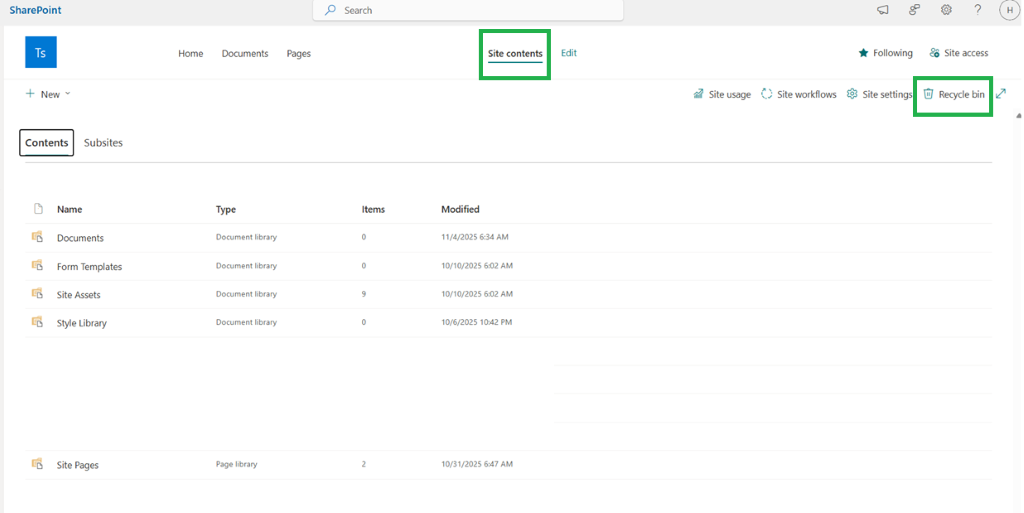The height and width of the screenshot is (513, 1024).
Task: Open the help question mark icon
Action: tap(978, 10)
